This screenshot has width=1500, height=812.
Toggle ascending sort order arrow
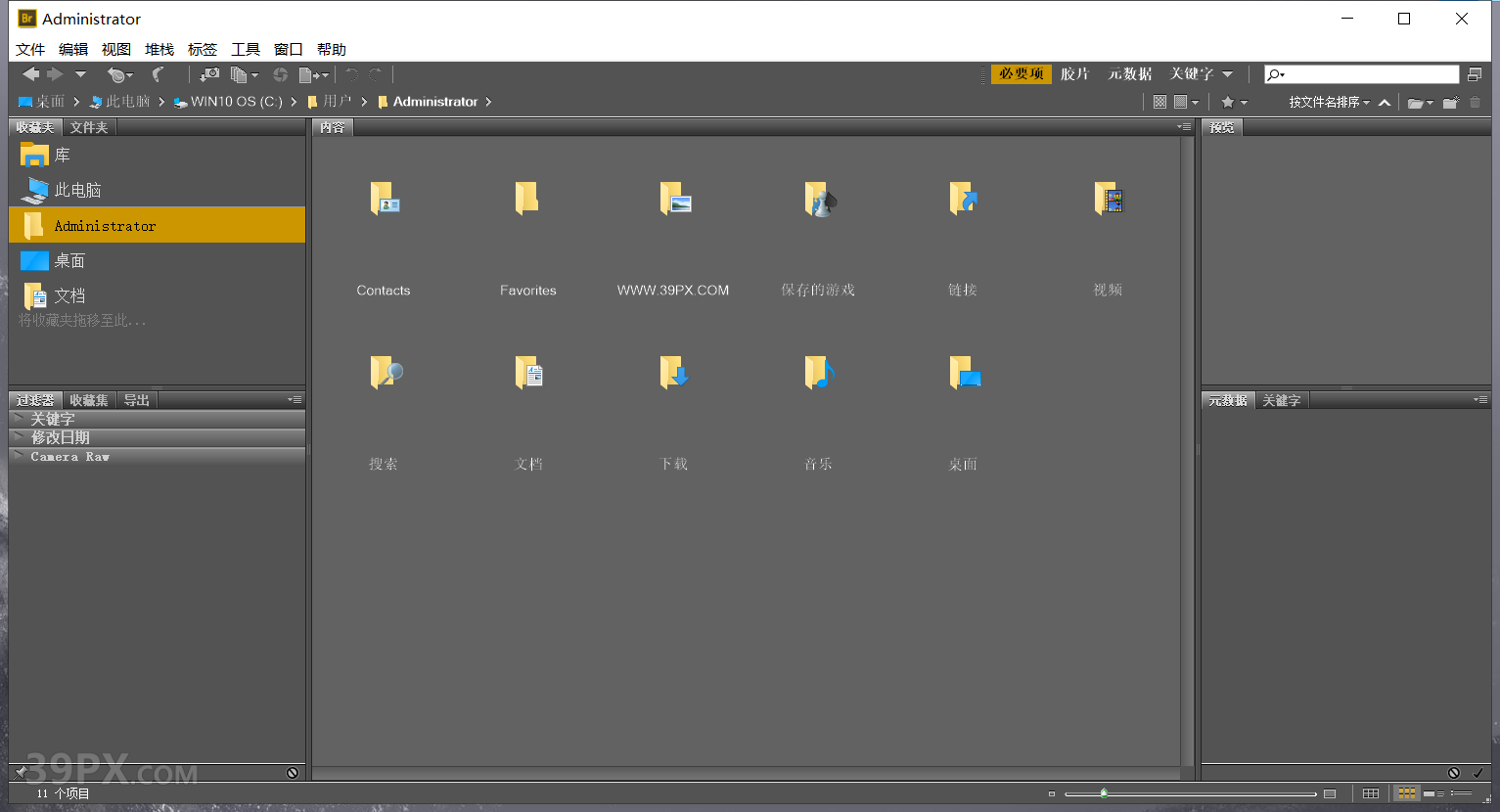[x=1384, y=102]
